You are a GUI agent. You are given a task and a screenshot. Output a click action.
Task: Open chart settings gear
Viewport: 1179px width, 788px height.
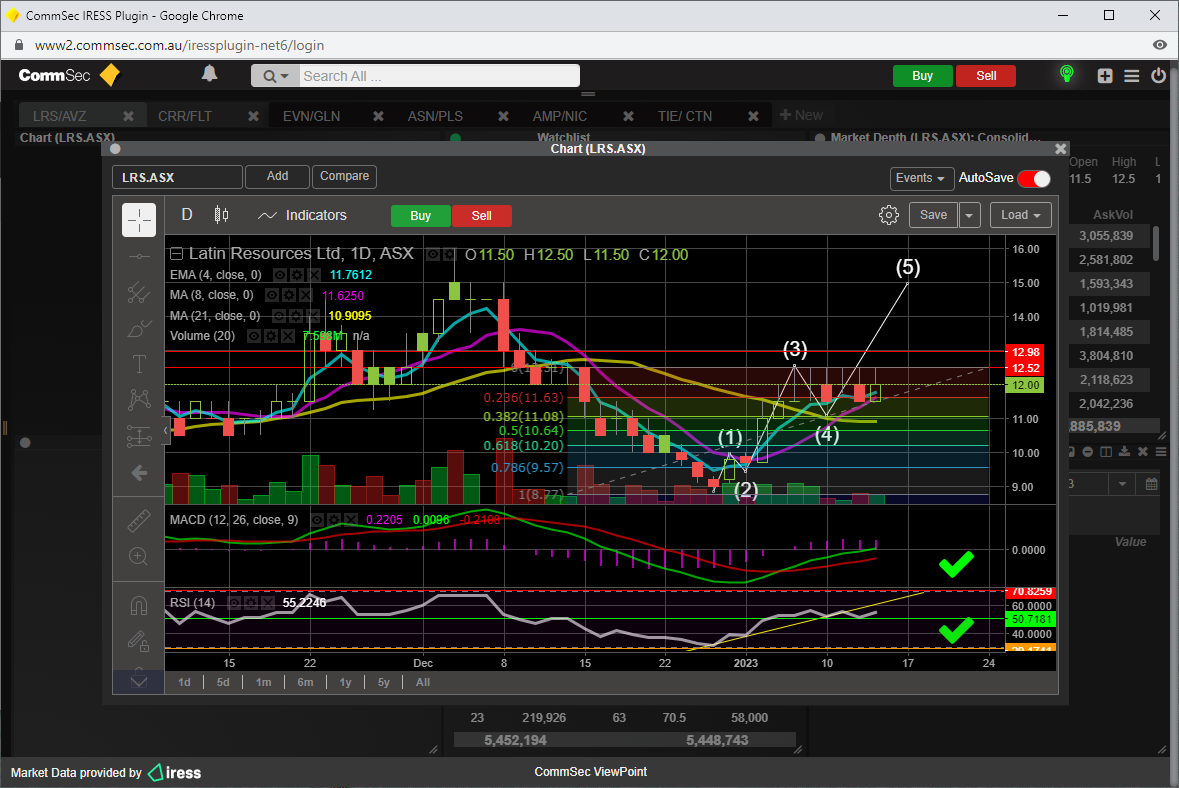tap(888, 215)
